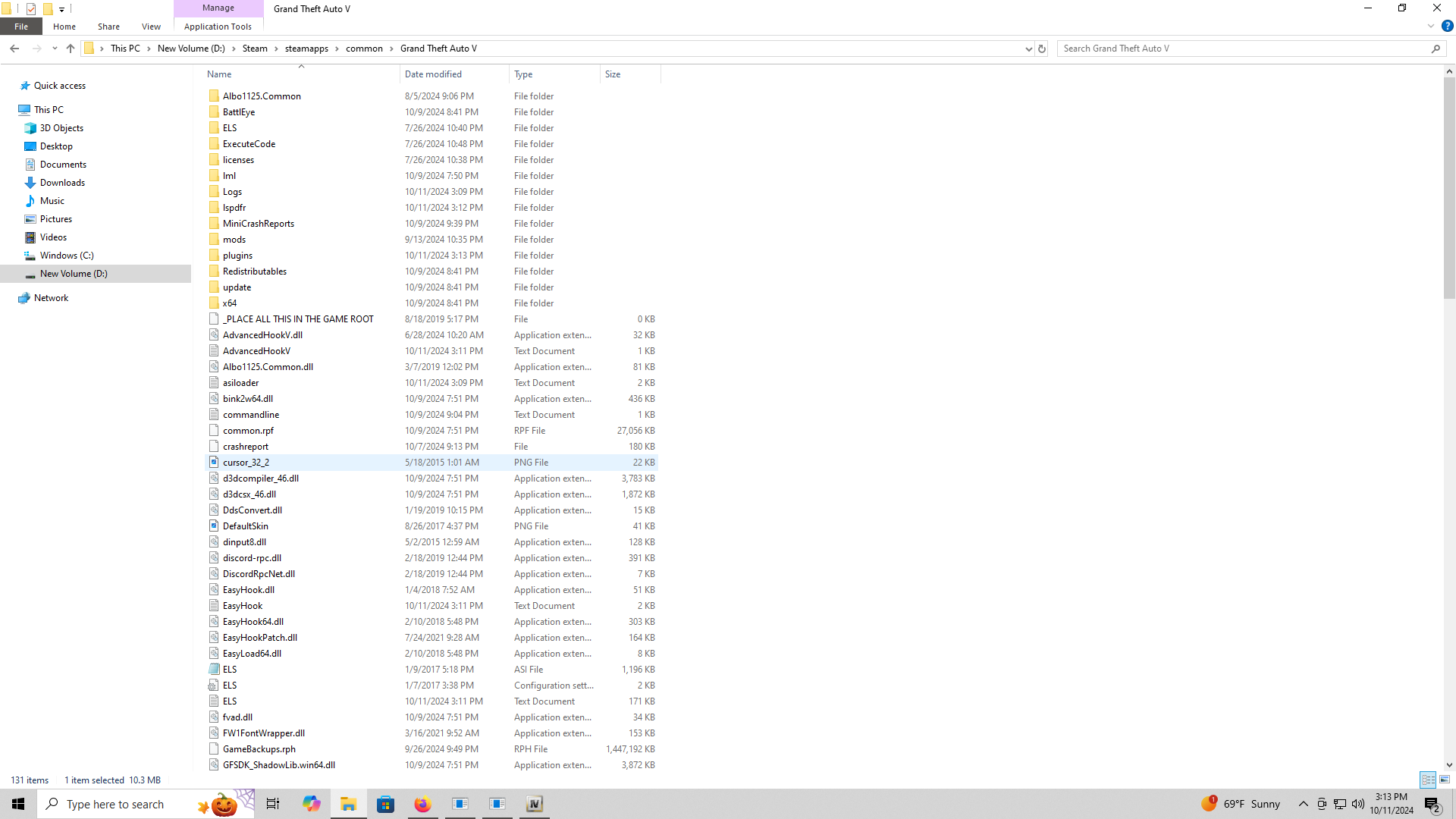This screenshot has height=819, width=1456.
Task: Open the View ribbon tab
Action: point(151,27)
